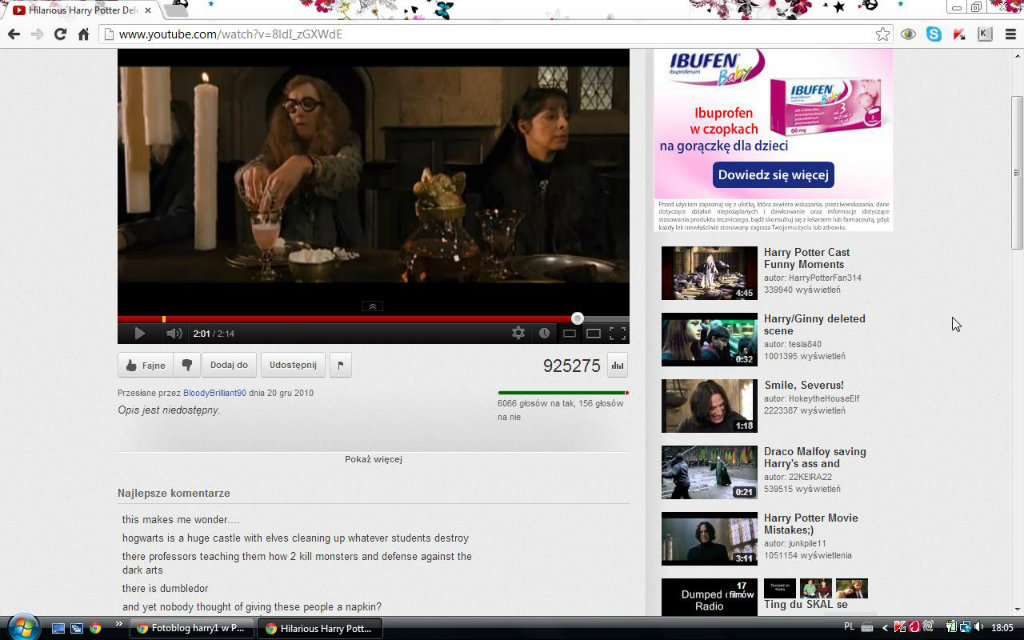Open the Dodaj do menu

click(x=229, y=365)
